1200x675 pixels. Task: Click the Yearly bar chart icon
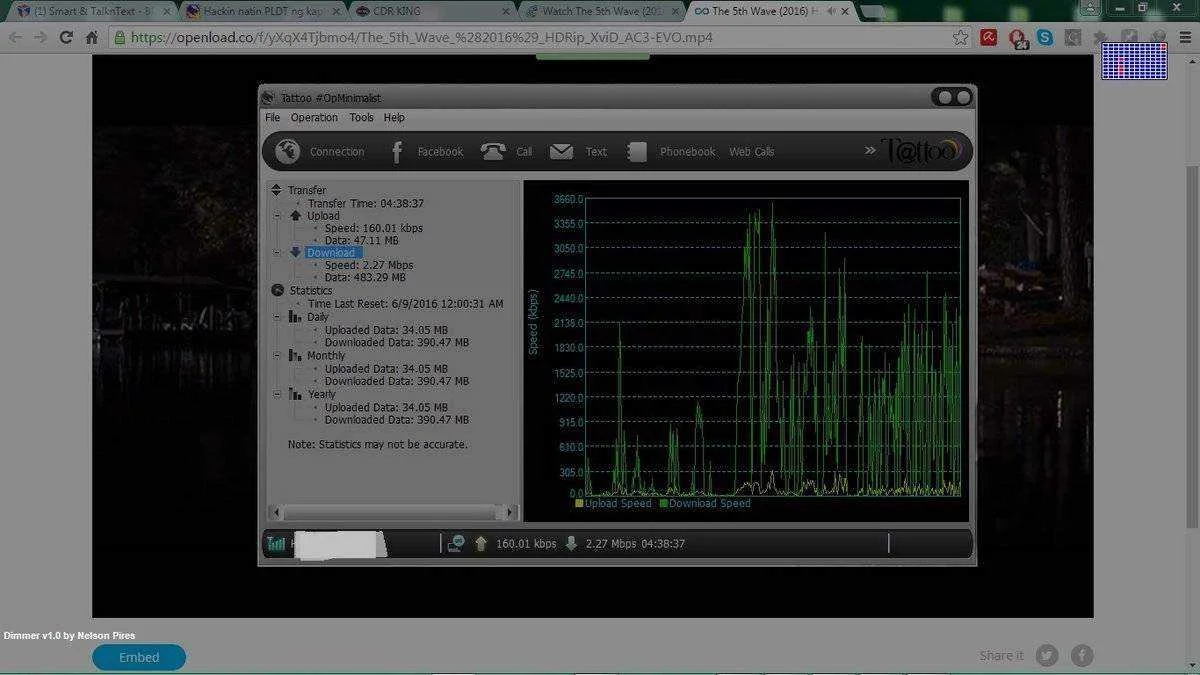pyautogui.click(x=295, y=394)
